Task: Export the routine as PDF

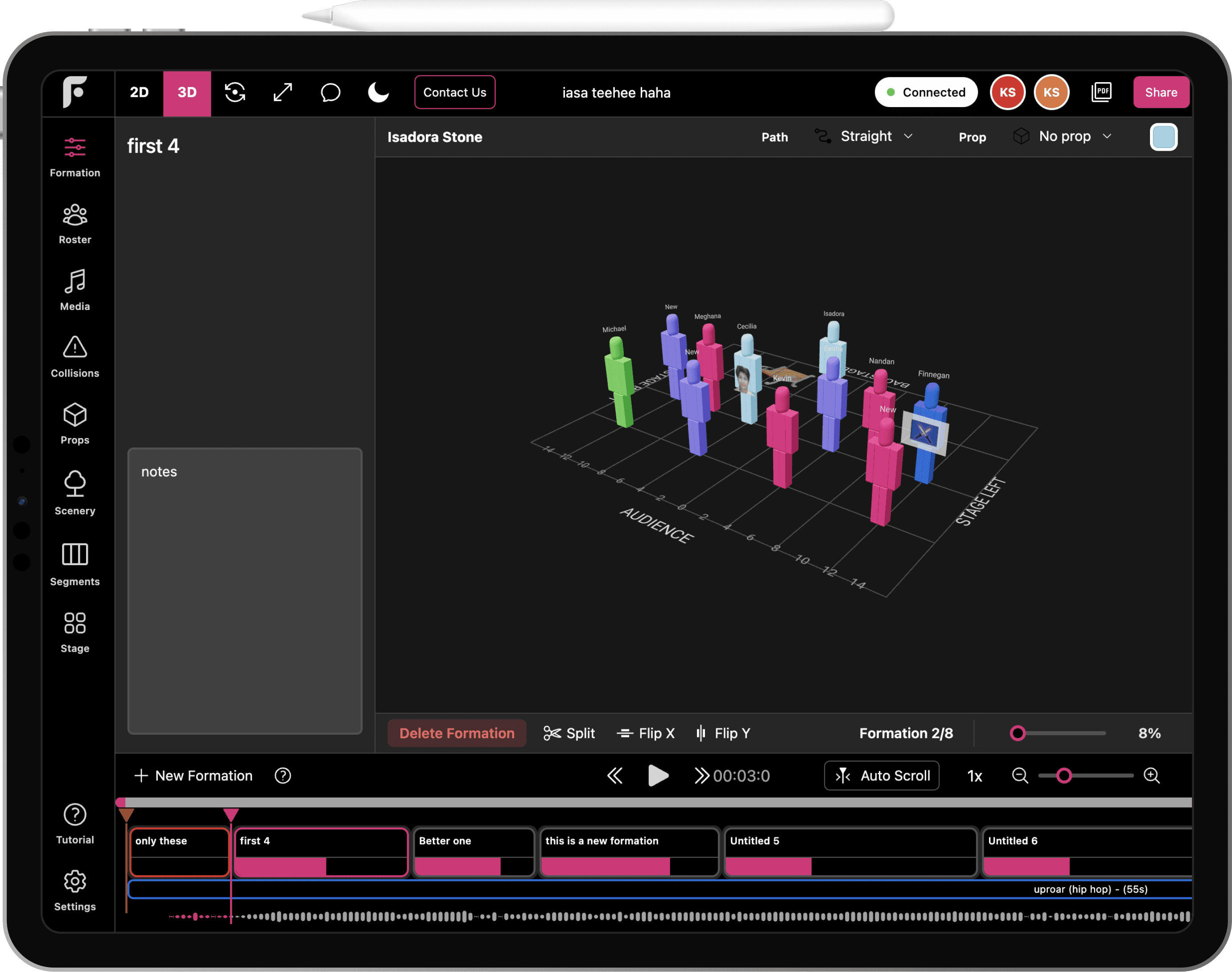Action: (x=1102, y=92)
